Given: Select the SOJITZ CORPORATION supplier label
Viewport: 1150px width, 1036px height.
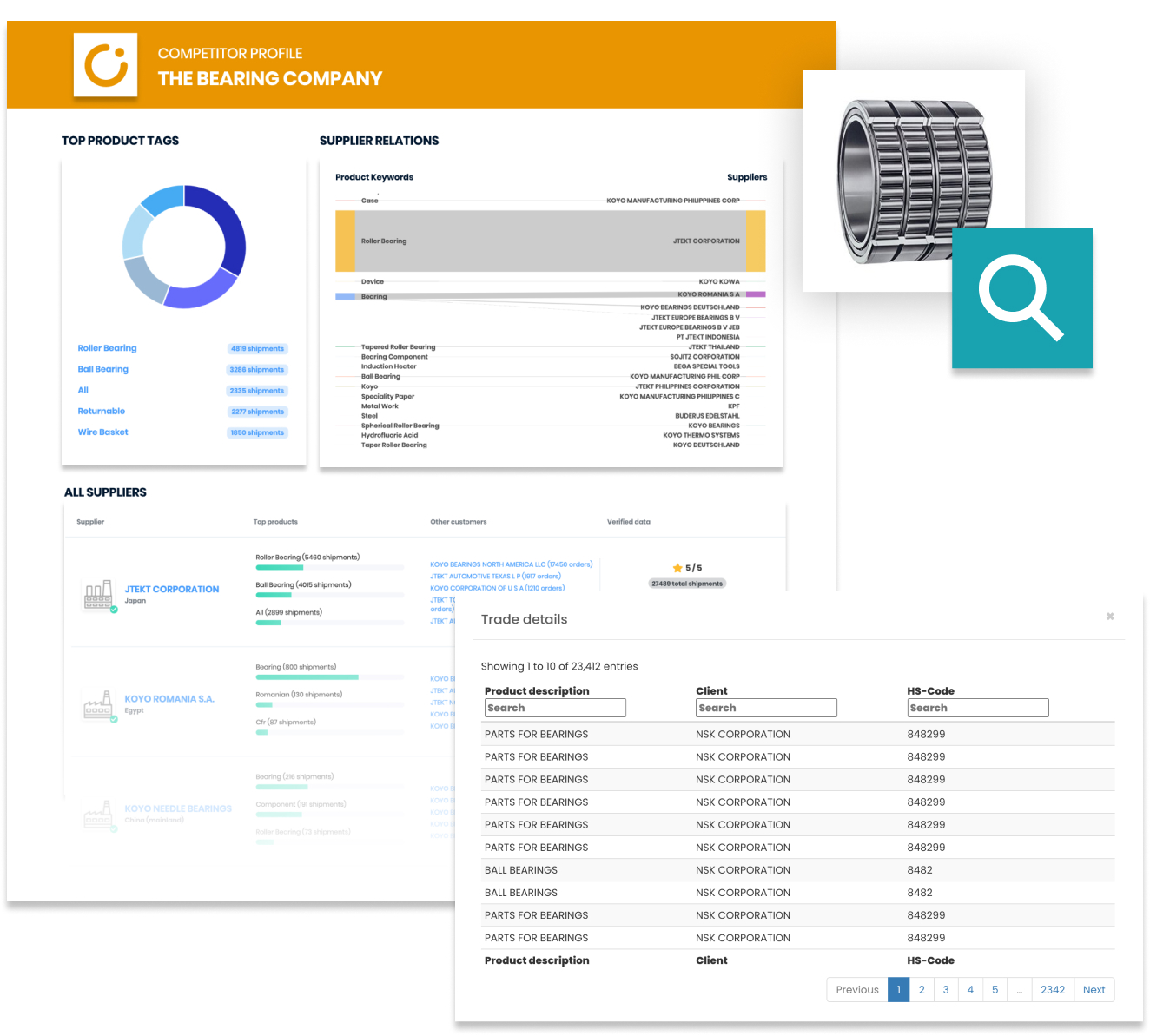Looking at the screenshot, I should point(704,357).
